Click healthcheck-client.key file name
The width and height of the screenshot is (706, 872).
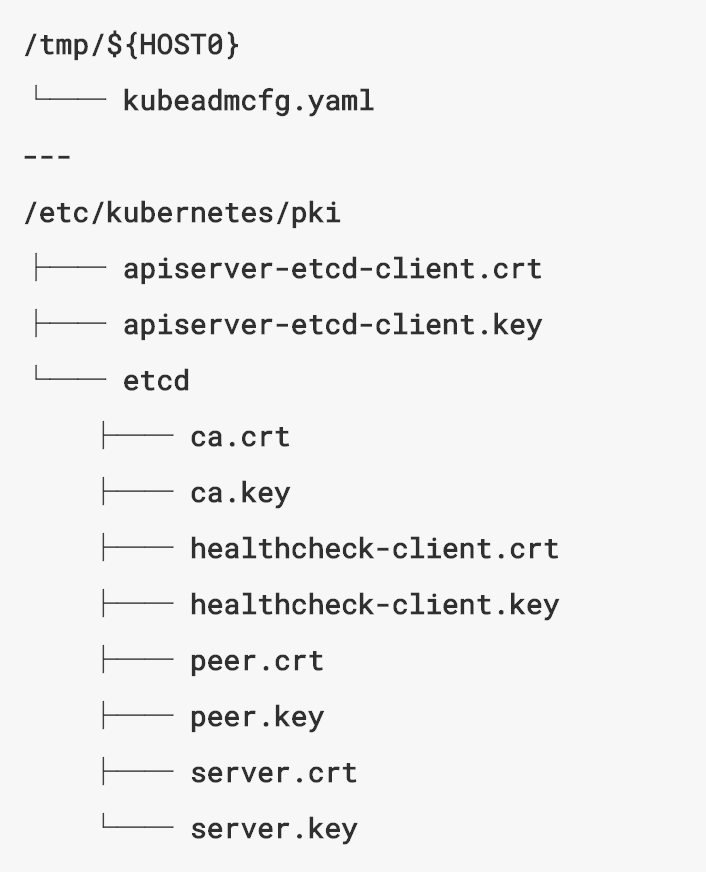click(x=374, y=605)
